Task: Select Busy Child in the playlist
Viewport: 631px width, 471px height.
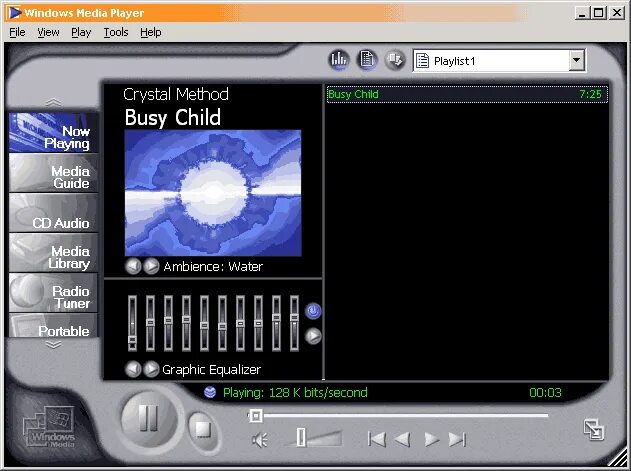Action: click(x=467, y=94)
